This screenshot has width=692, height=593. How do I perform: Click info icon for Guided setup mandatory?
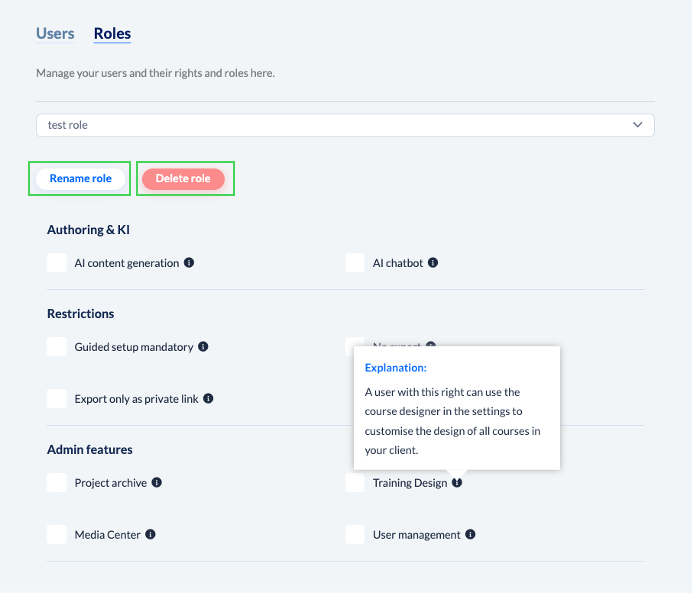pos(203,347)
